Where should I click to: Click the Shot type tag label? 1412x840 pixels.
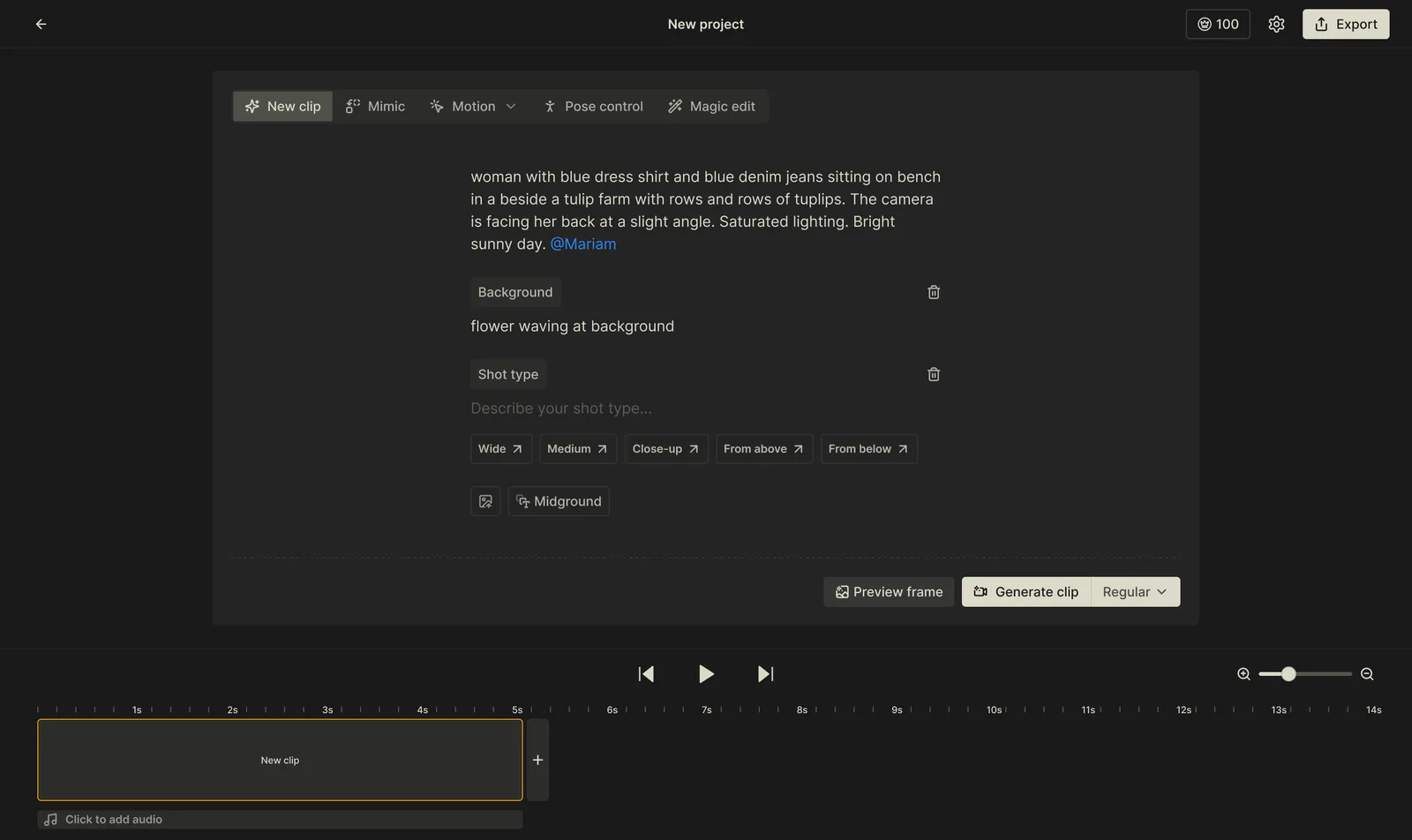(x=508, y=374)
